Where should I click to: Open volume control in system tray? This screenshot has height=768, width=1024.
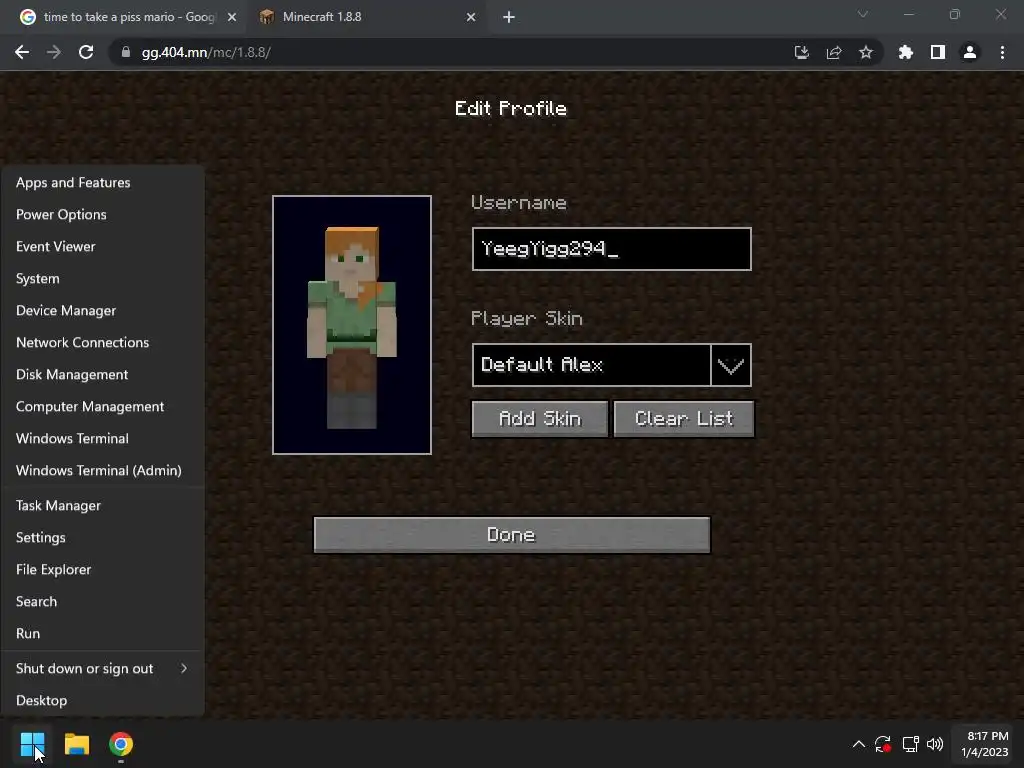point(935,744)
